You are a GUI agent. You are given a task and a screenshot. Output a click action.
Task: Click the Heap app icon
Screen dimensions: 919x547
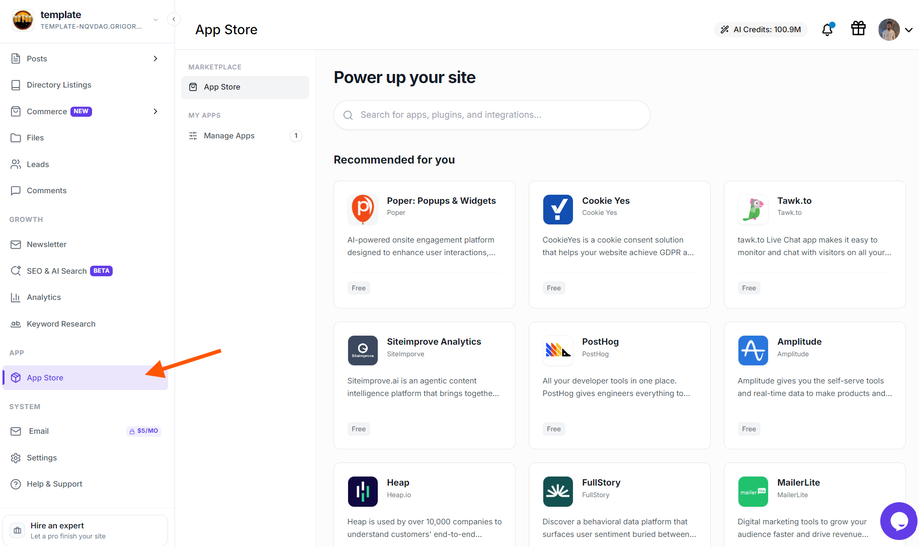362,491
